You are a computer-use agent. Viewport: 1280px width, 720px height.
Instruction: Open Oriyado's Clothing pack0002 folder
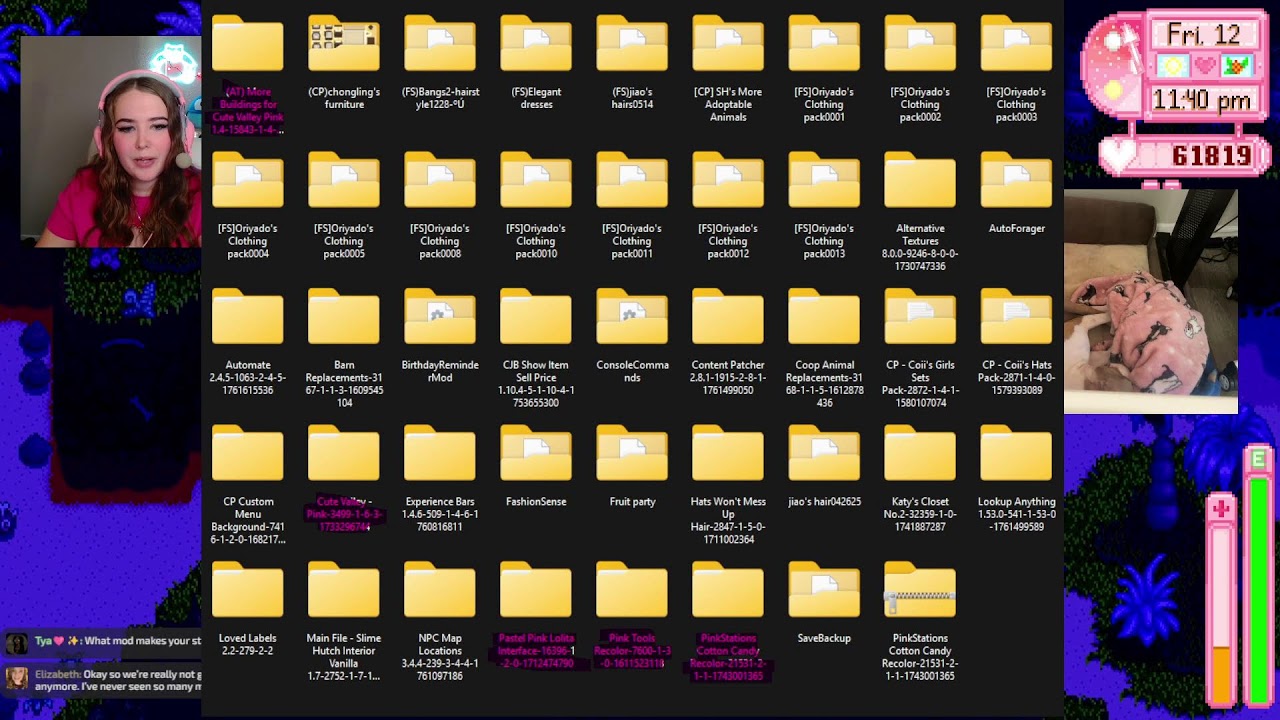pyautogui.click(x=920, y=44)
